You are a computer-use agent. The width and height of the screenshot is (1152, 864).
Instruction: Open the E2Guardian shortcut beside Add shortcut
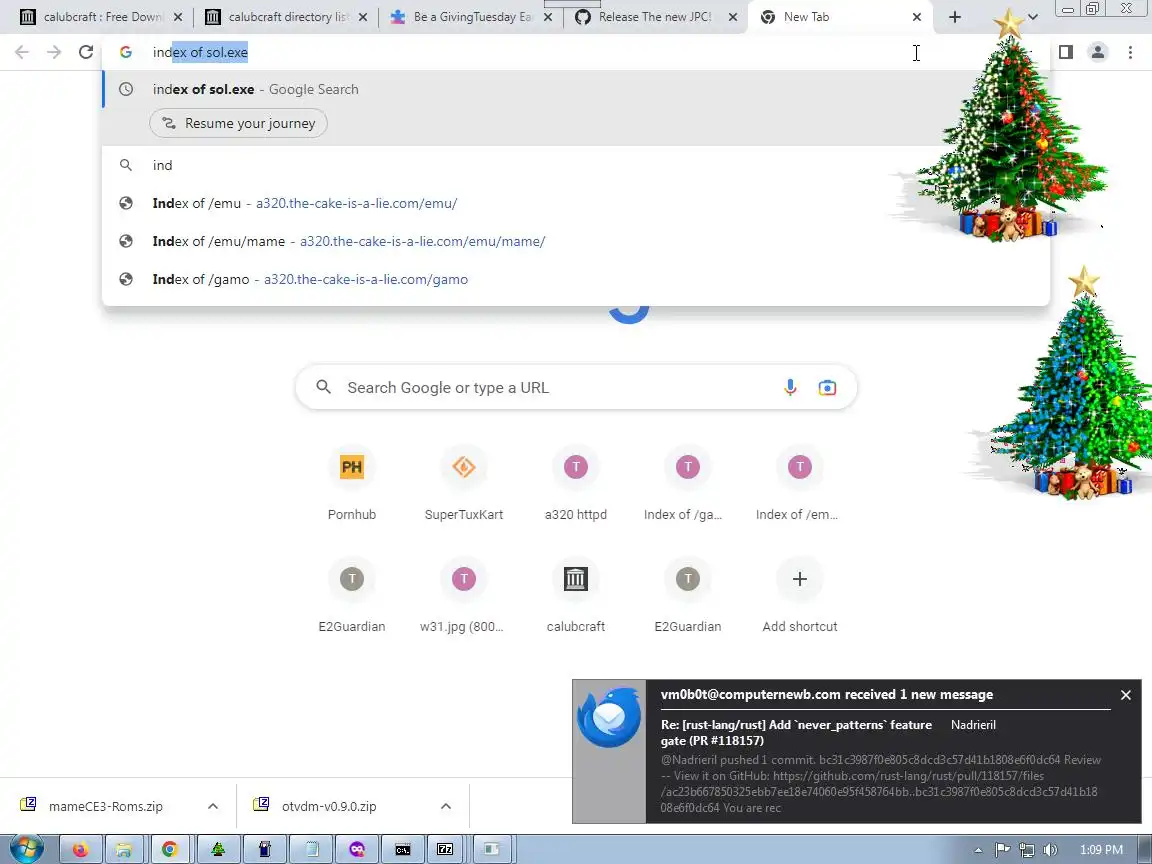688,594
